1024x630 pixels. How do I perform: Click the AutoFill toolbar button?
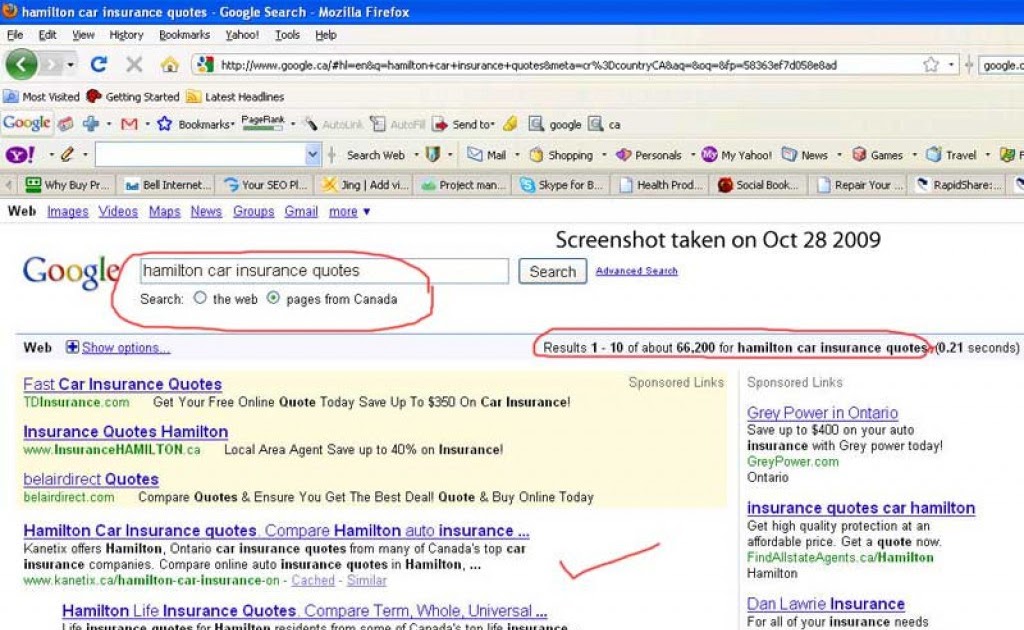coord(397,124)
